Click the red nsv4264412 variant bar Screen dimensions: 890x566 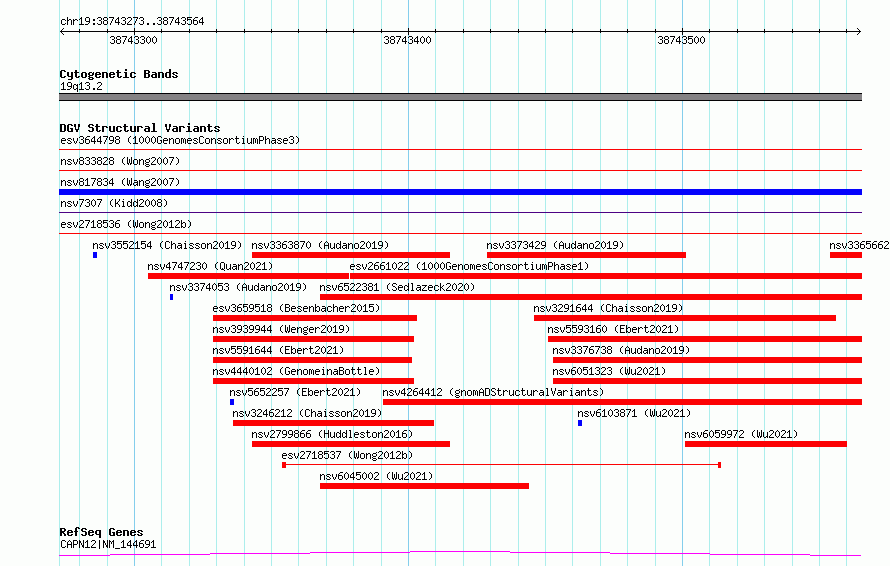pyautogui.click(x=622, y=402)
